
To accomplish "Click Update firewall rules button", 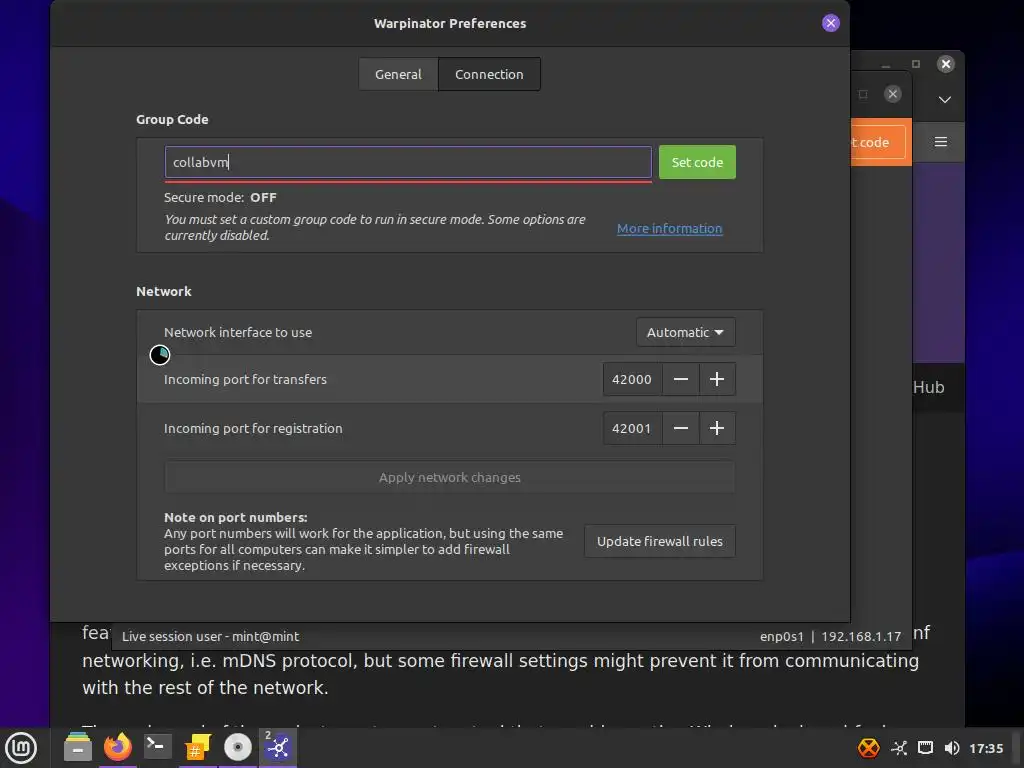I will pos(660,541).
